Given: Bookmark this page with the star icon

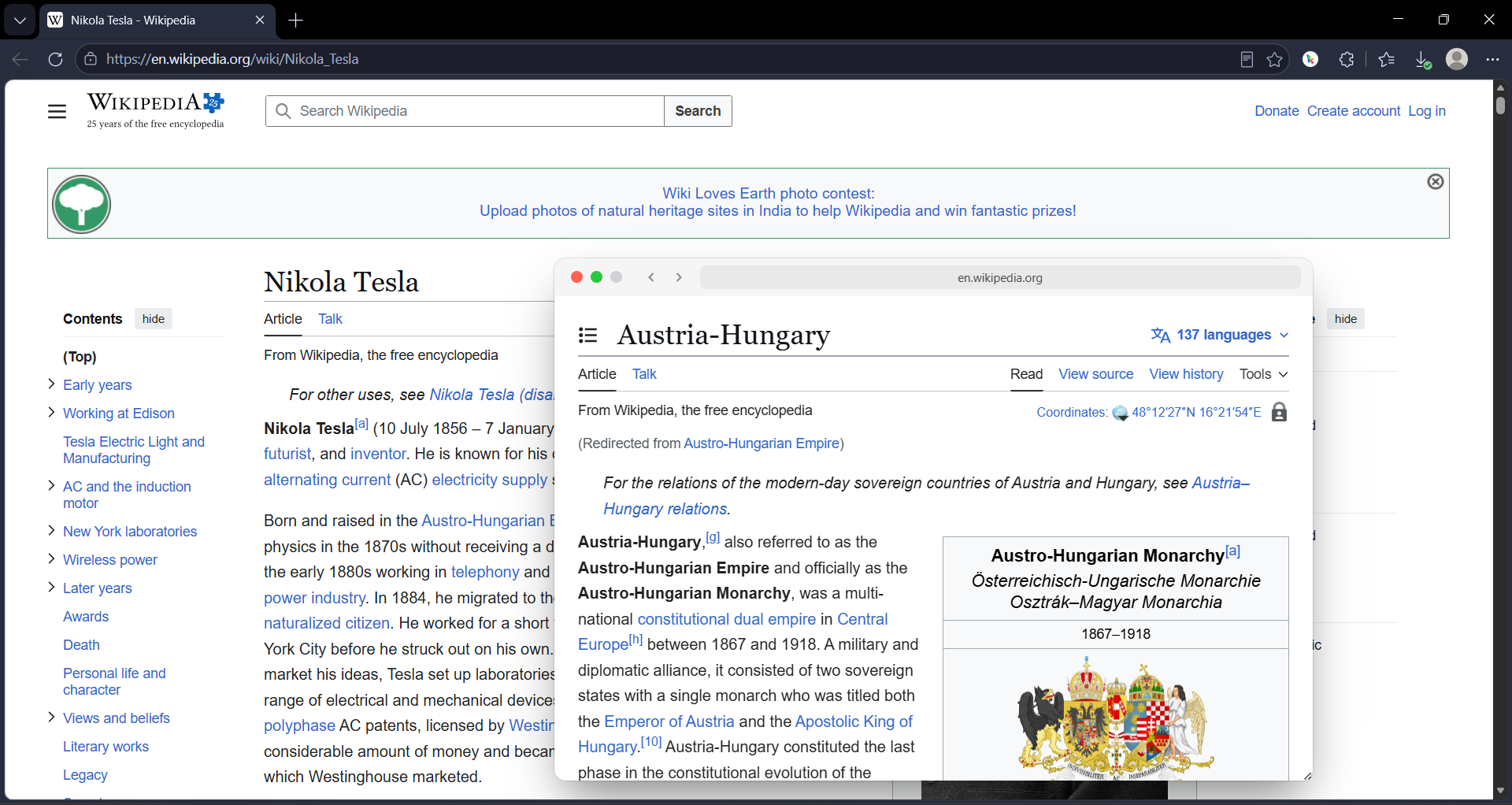Looking at the screenshot, I should 1275,59.
